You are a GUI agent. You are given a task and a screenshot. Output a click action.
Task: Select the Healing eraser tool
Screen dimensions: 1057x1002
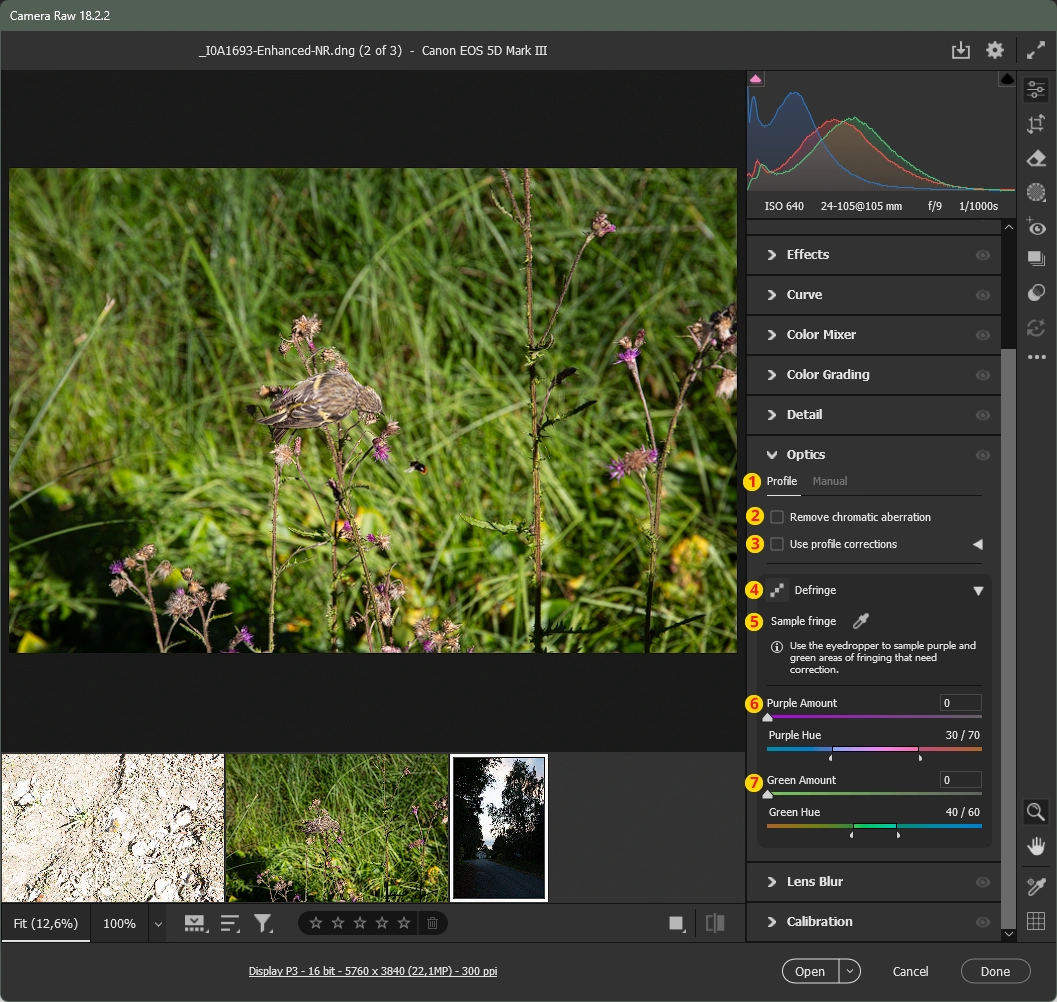1036,158
